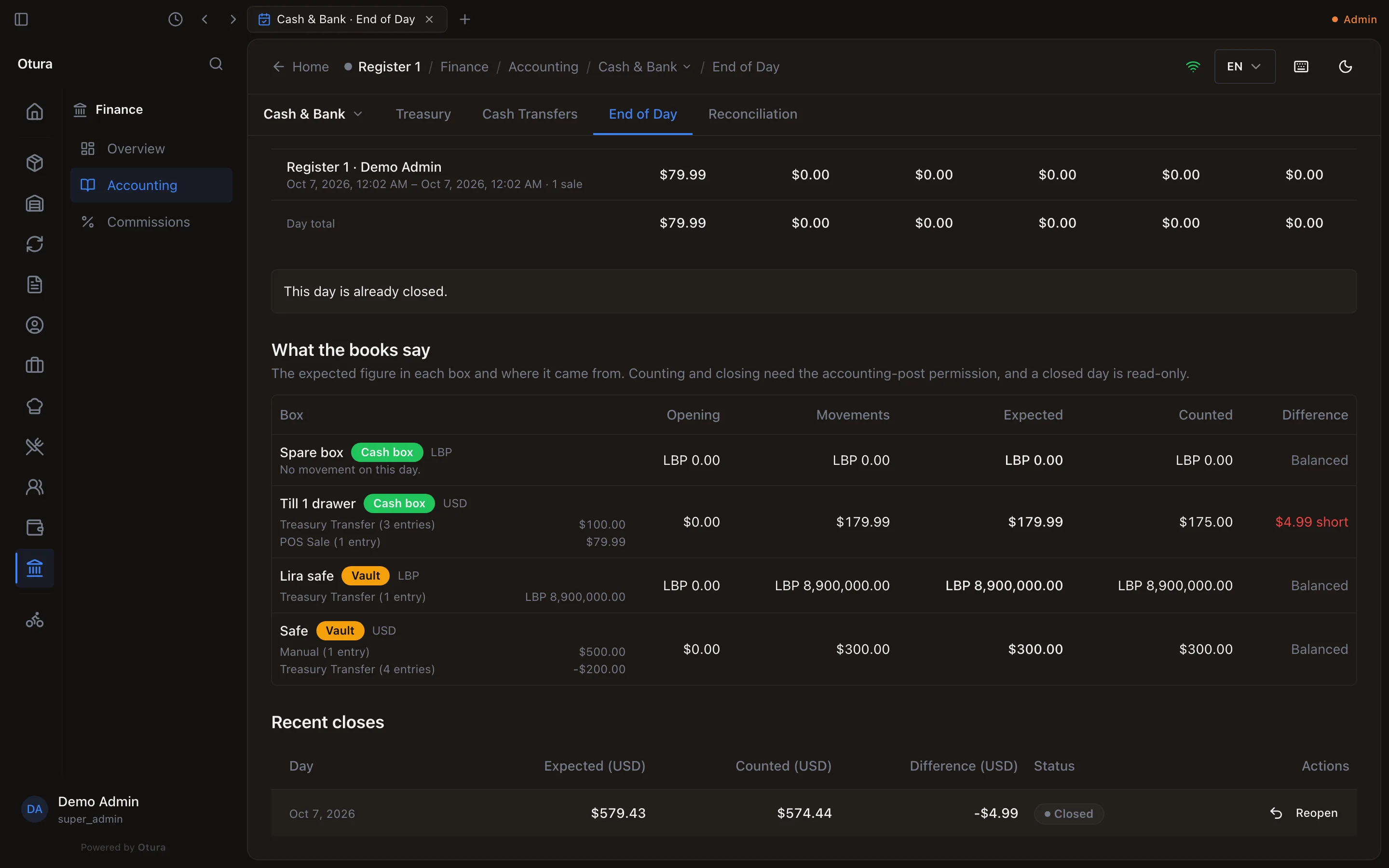Click the Otura workspace name
The image size is (1389, 868).
tap(35, 64)
